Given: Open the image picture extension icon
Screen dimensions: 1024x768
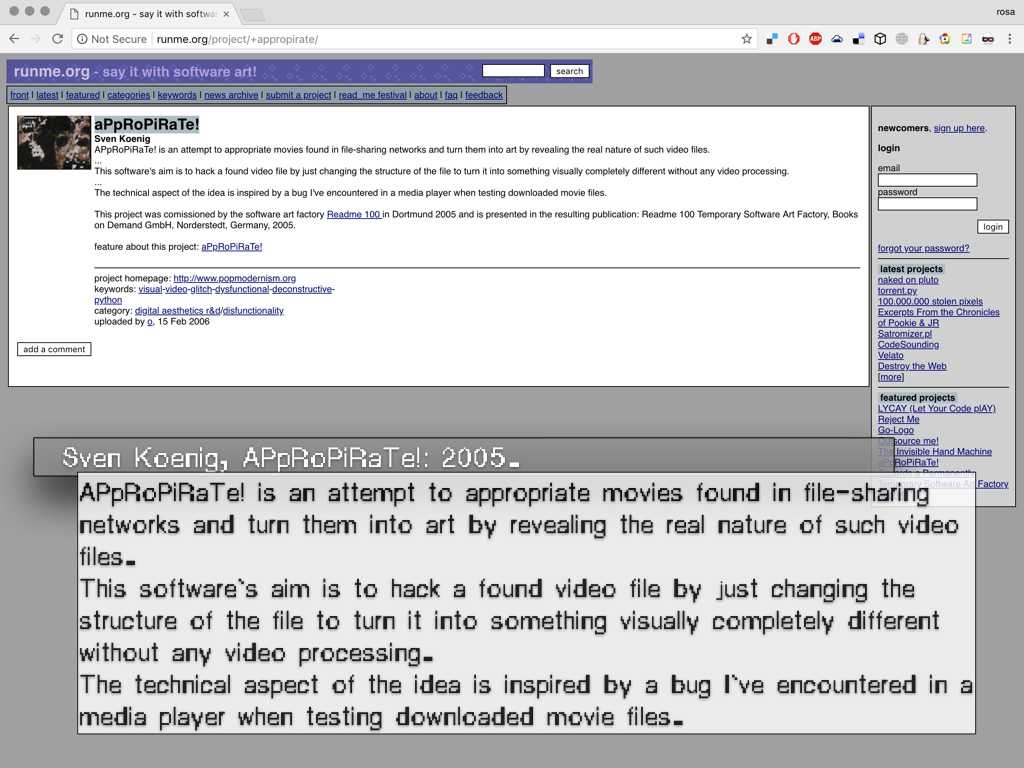Looking at the screenshot, I should pyautogui.click(x=967, y=39).
